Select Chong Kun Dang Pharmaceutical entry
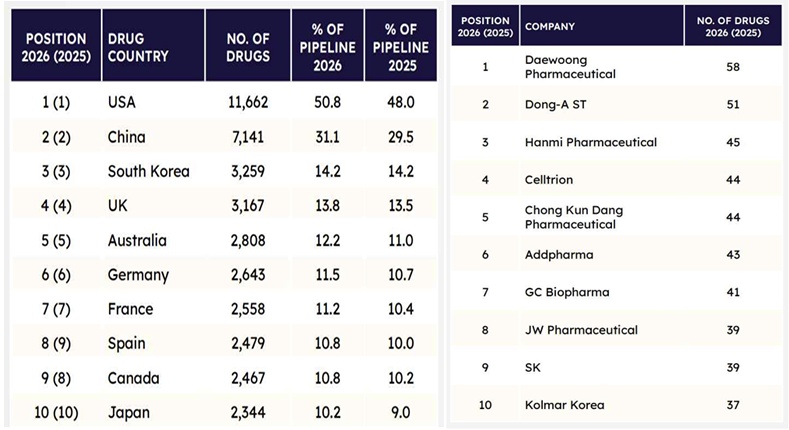 point(572,217)
